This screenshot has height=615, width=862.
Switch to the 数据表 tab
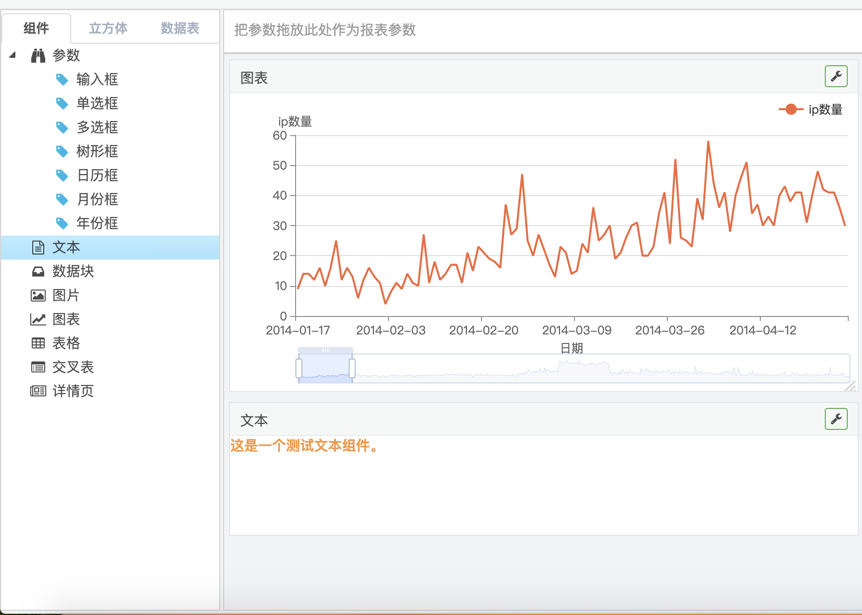(180, 28)
